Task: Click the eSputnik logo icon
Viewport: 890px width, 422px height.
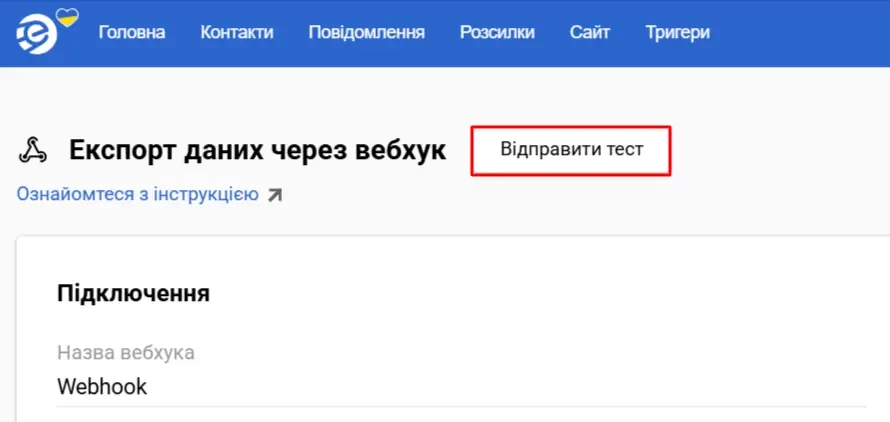Action: pyautogui.click(x=37, y=34)
